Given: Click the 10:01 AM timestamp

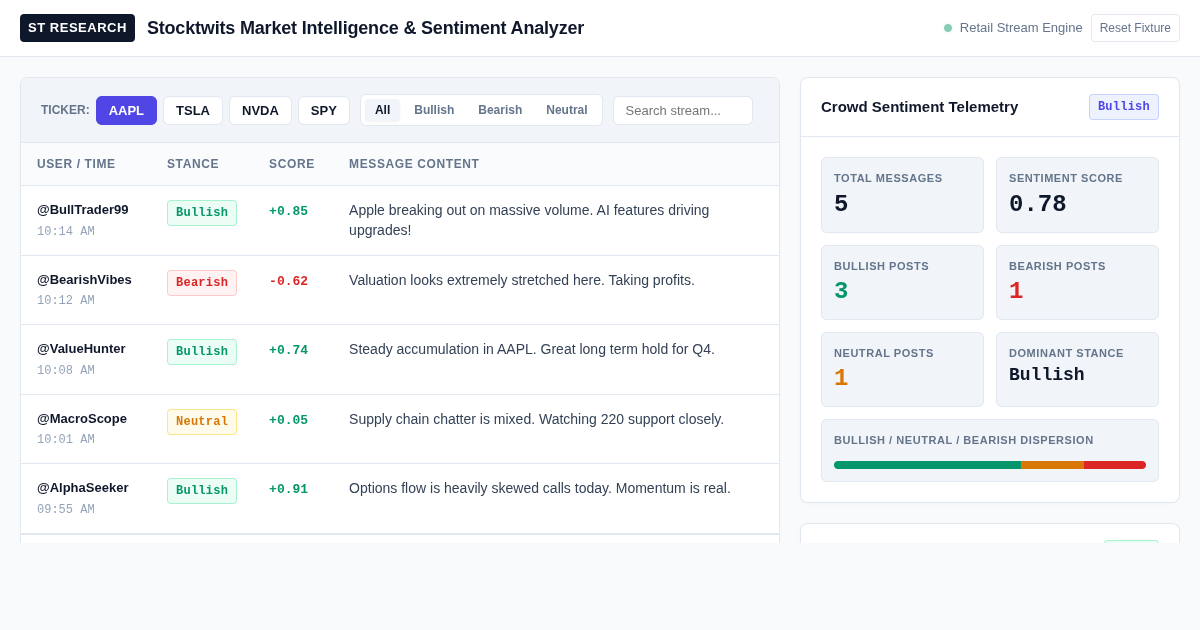Looking at the screenshot, I should pos(66,440).
